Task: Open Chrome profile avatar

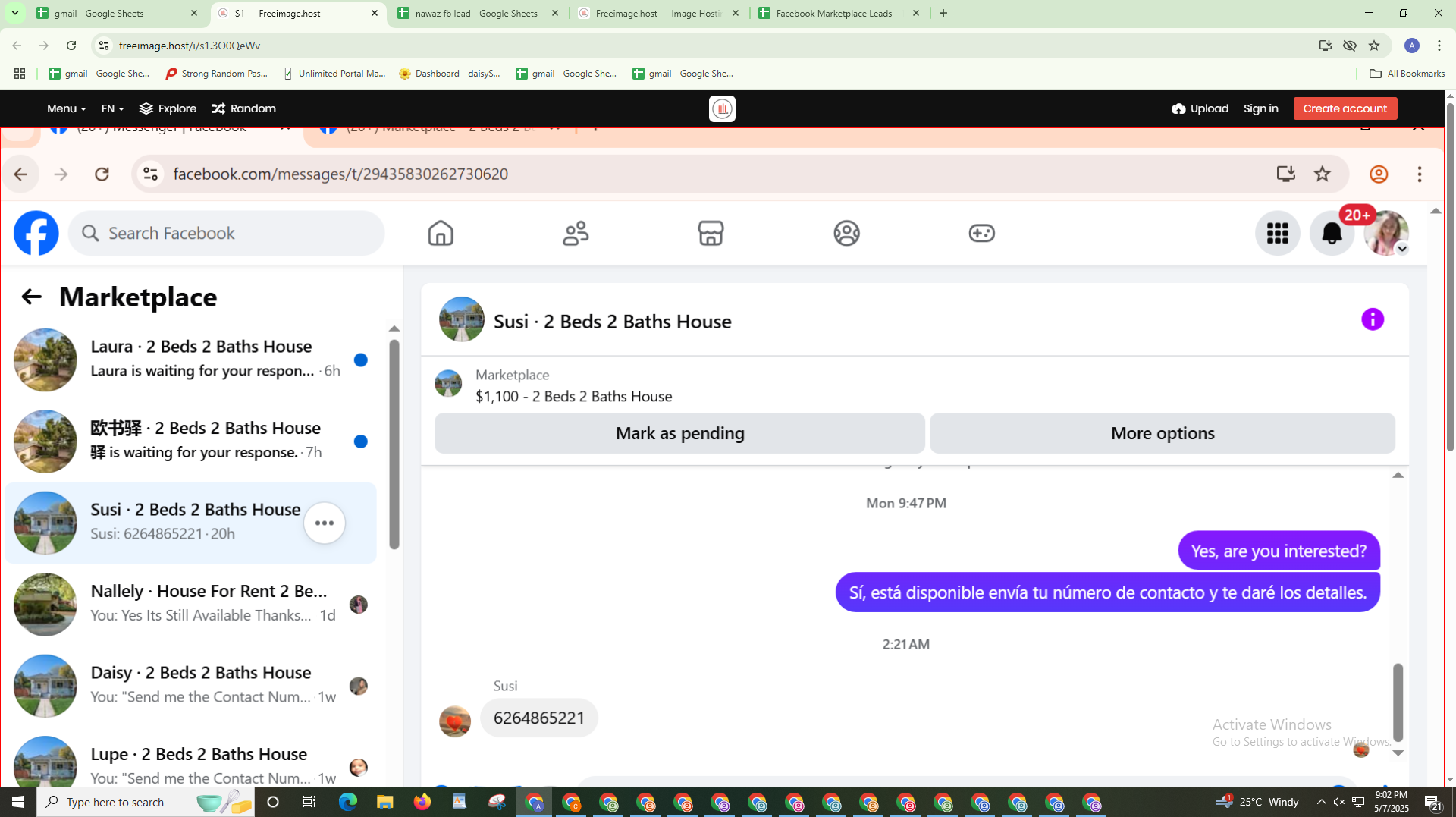Action: click(x=1411, y=46)
